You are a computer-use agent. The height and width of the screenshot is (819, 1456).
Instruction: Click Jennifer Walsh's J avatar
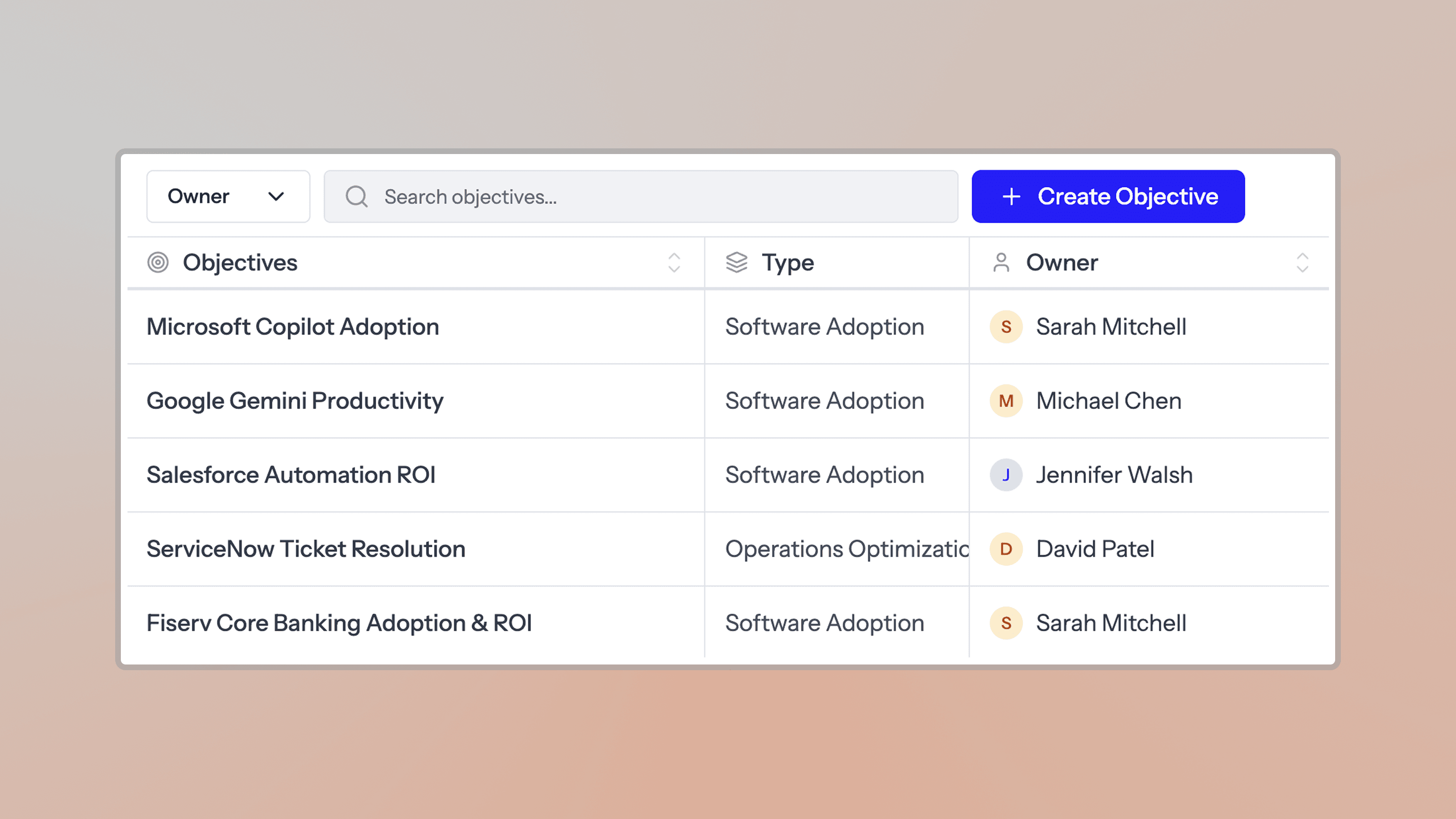pyautogui.click(x=1006, y=475)
